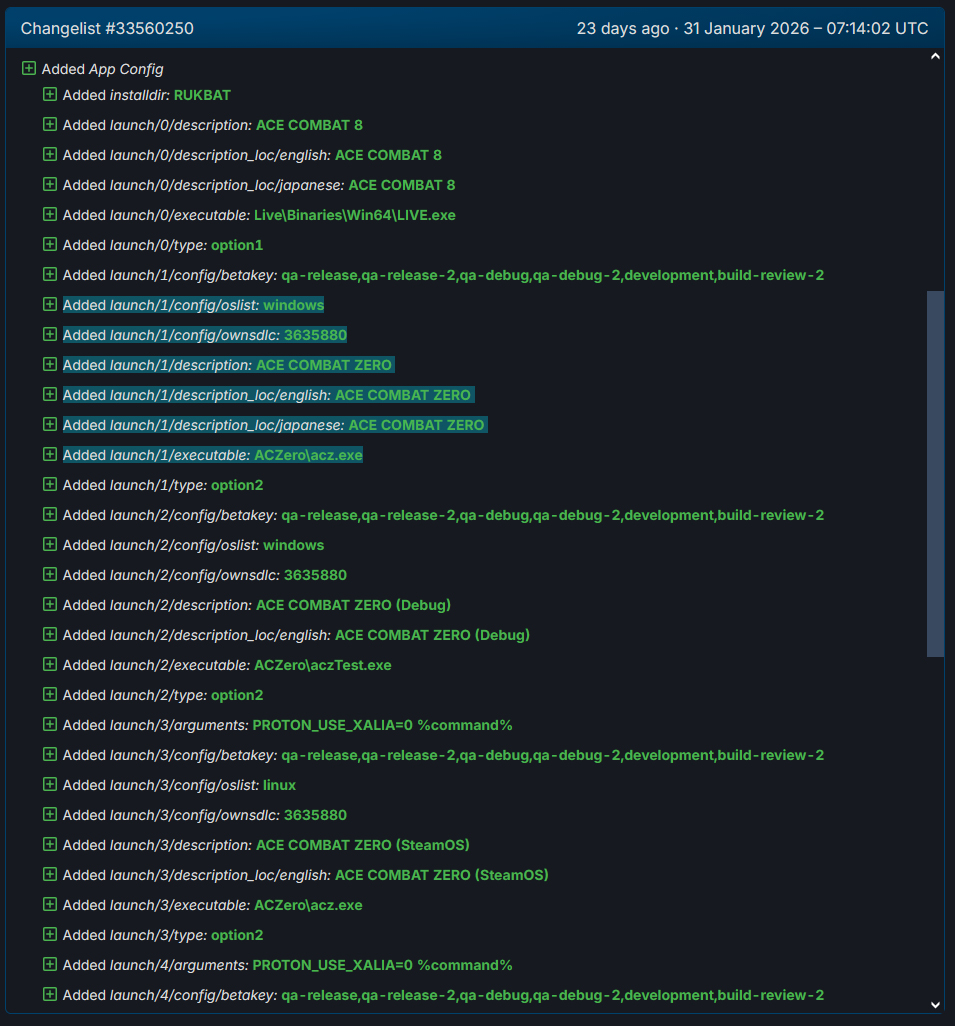The height and width of the screenshot is (1026, 955).
Task: Click plus icon beside launch/0/description_loc/japanese row
Action: [x=50, y=185]
